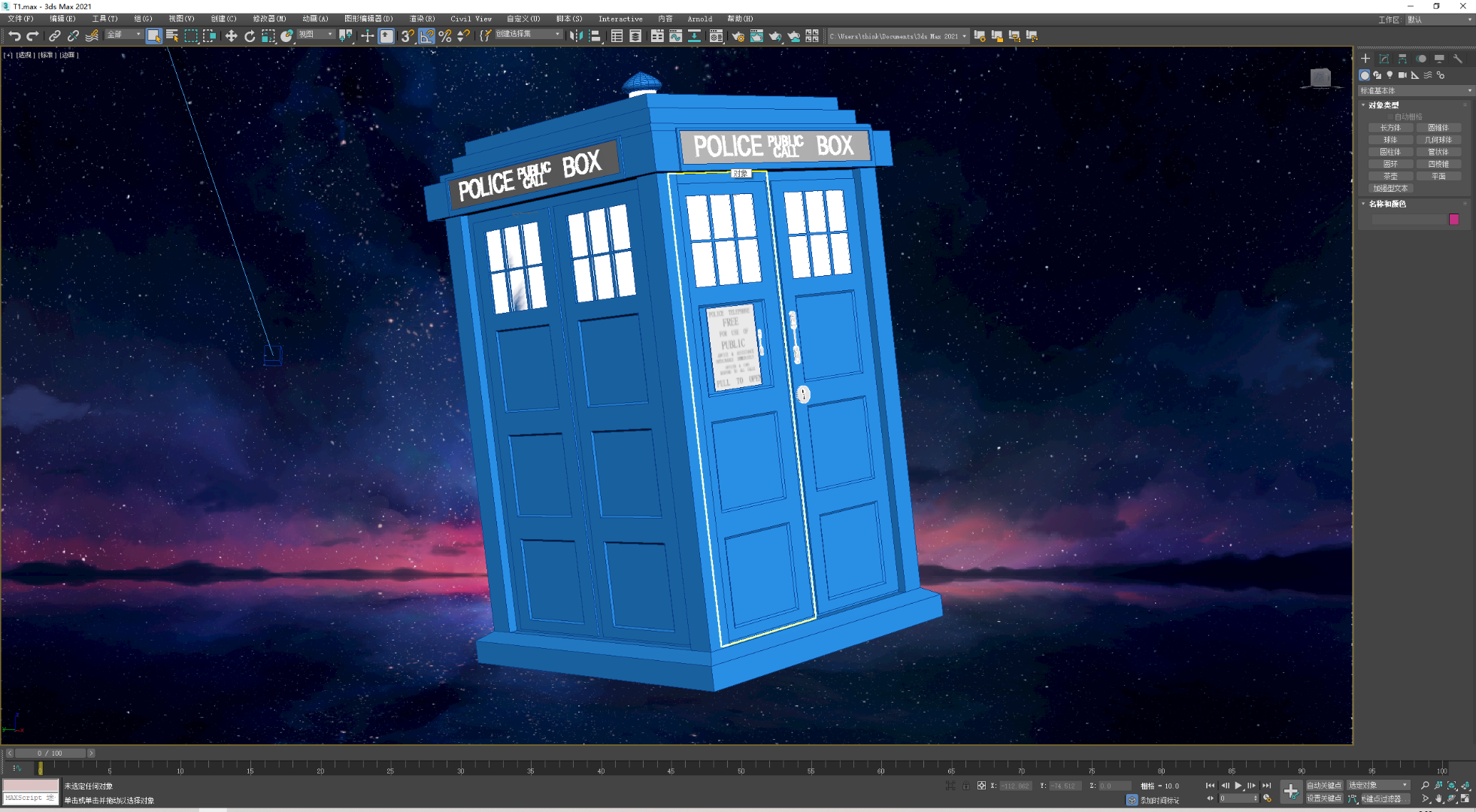Open the 工作区 默认 workspace dropdown
The image size is (1476, 812).
click(1439, 20)
